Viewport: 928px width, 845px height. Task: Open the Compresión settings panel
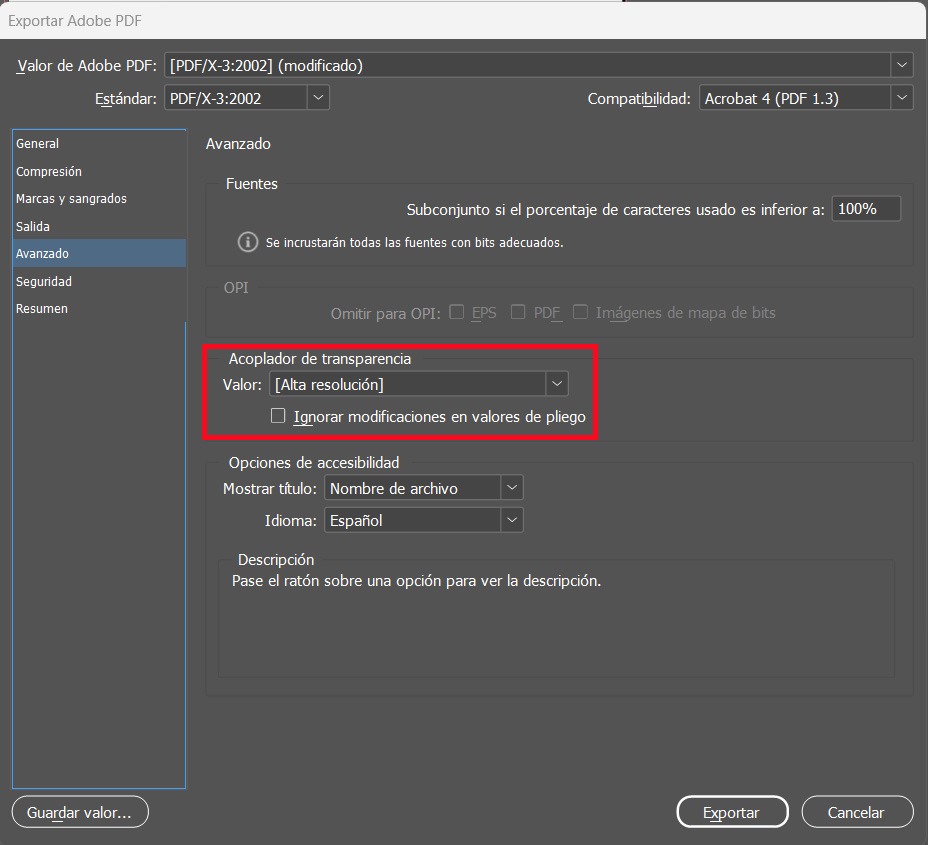pyautogui.click(x=49, y=172)
